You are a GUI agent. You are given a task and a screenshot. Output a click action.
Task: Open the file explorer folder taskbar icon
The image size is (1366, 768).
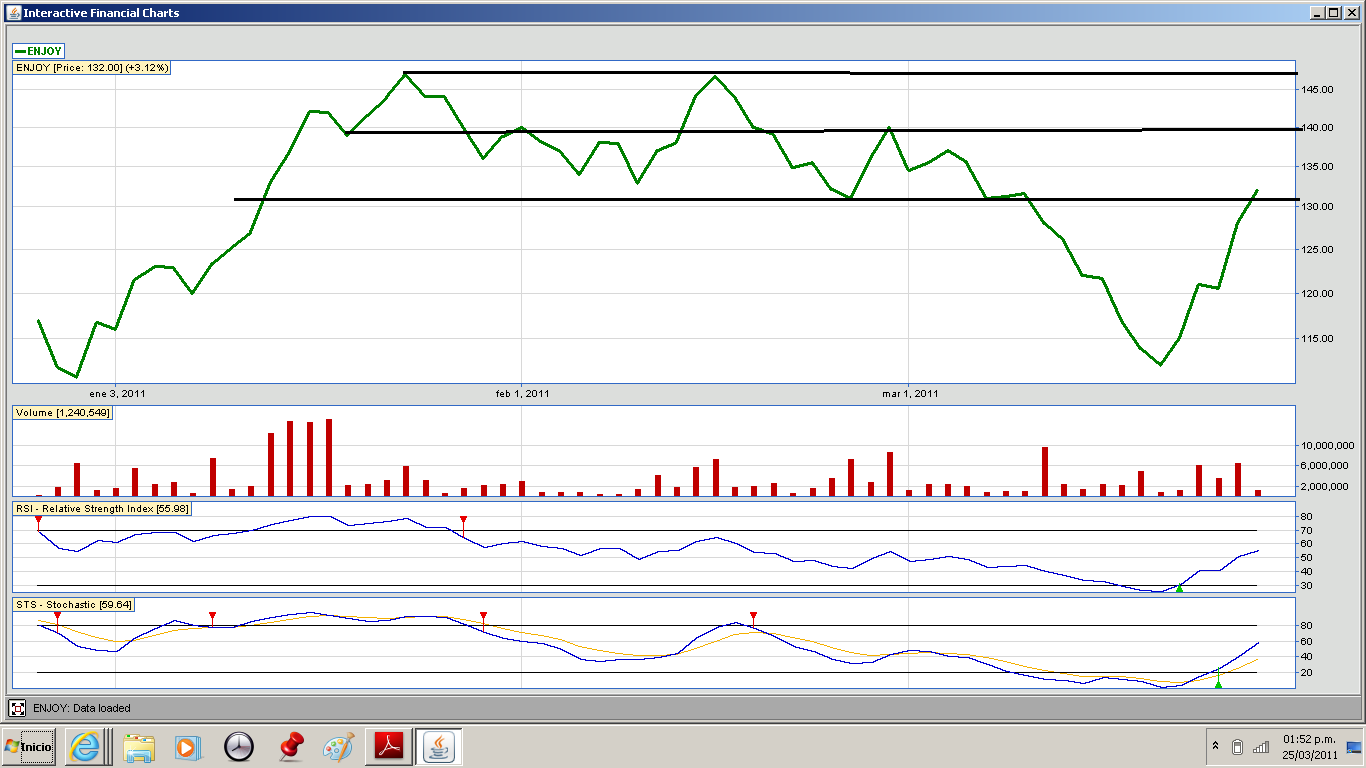tap(139, 747)
